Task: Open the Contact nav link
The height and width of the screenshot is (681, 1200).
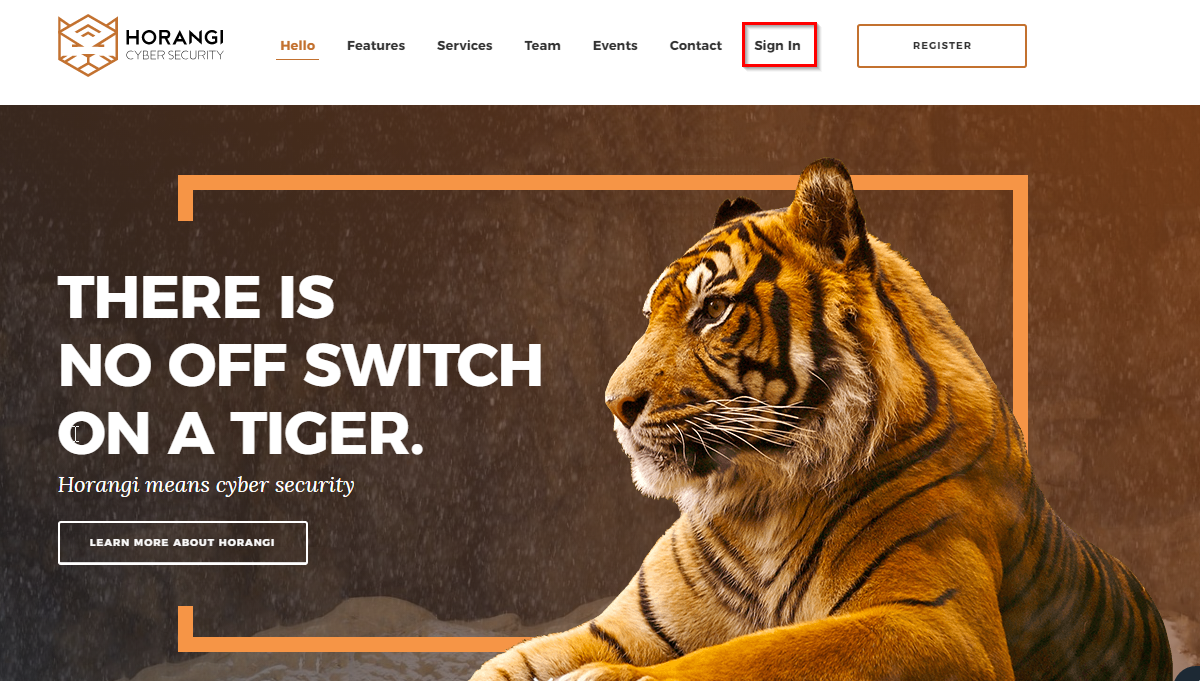Action: 696,45
